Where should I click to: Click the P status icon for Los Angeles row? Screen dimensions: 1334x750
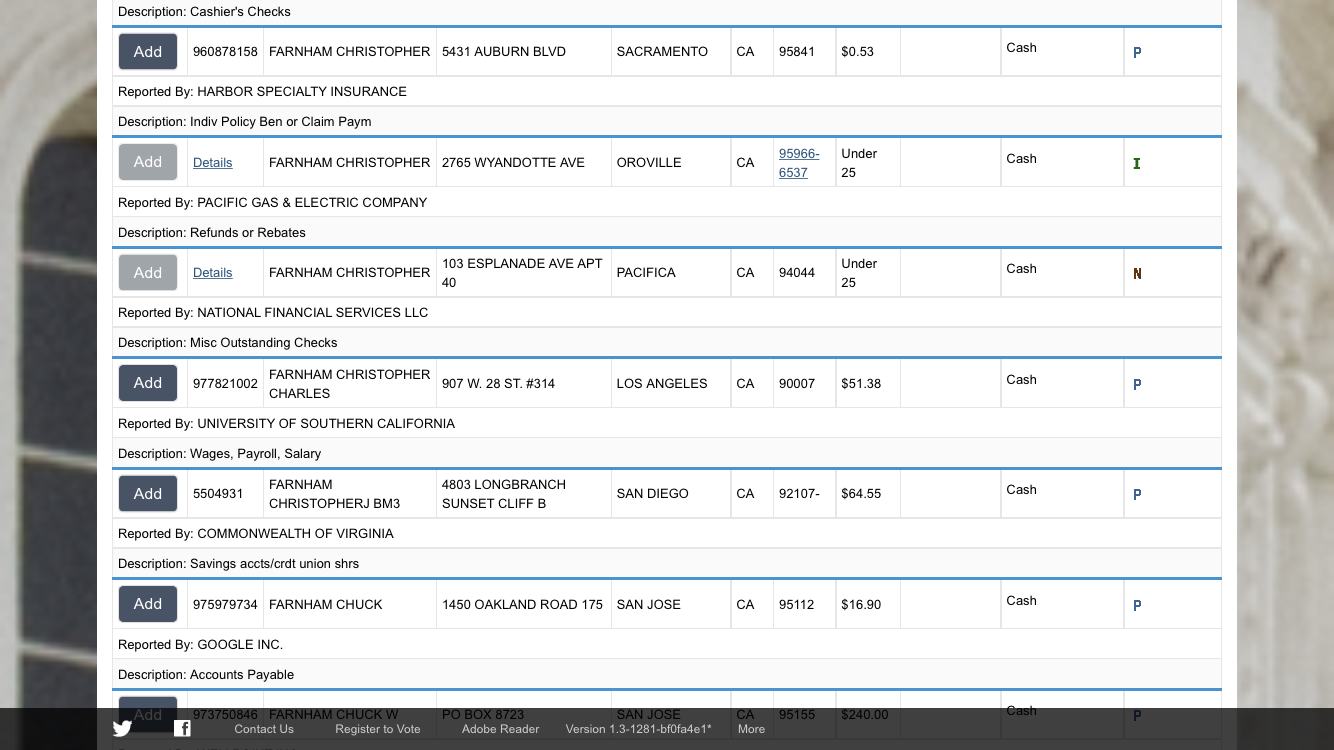(x=1137, y=384)
